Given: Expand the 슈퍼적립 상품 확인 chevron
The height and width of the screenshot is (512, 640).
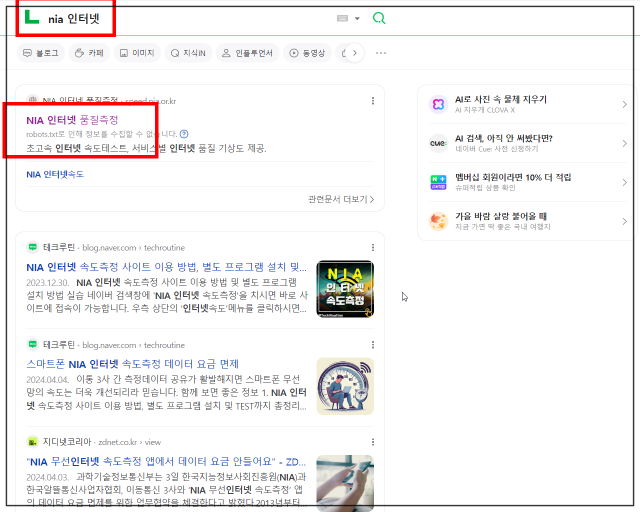Looking at the screenshot, I should coord(624,183).
